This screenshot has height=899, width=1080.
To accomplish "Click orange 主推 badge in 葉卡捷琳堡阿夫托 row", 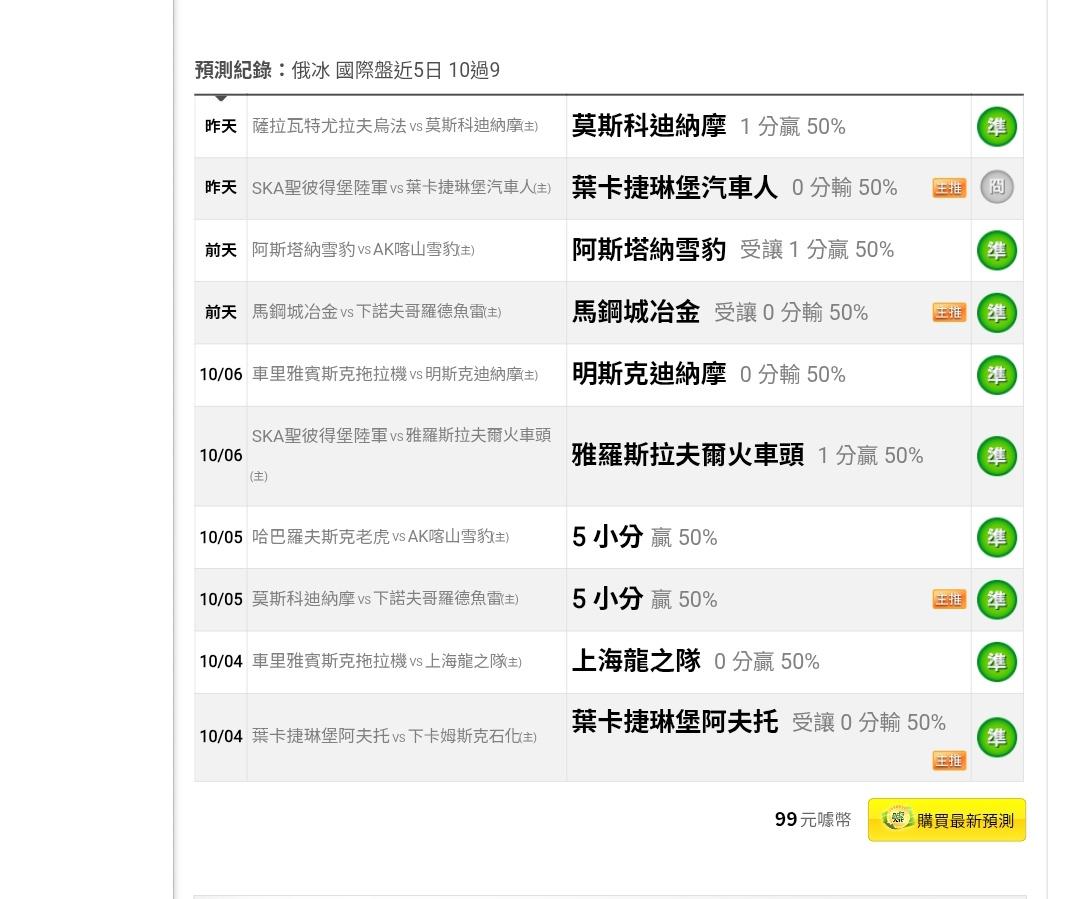I will [949, 761].
